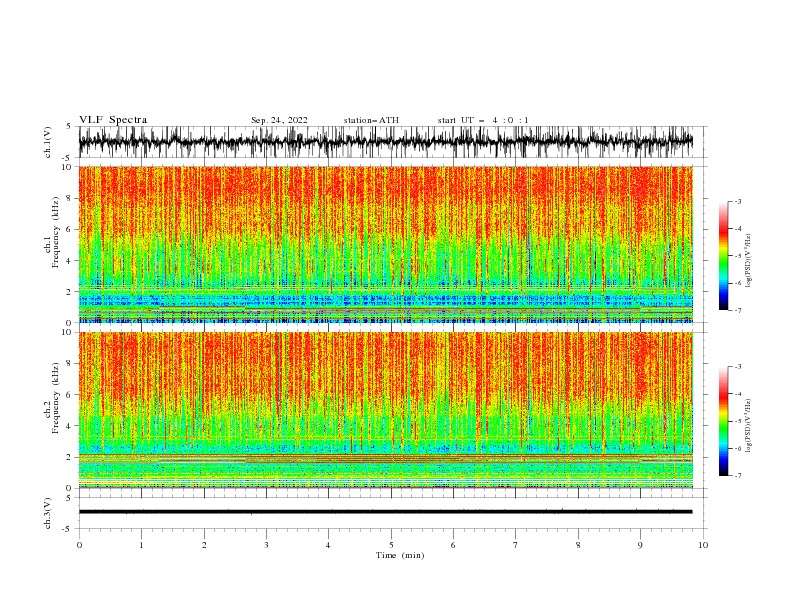
Task: Click the time axis tick label "10"
Action: [x=703, y=545]
